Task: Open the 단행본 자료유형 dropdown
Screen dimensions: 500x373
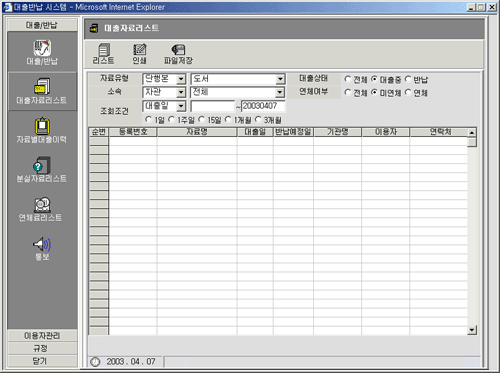Action: tap(181, 79)
